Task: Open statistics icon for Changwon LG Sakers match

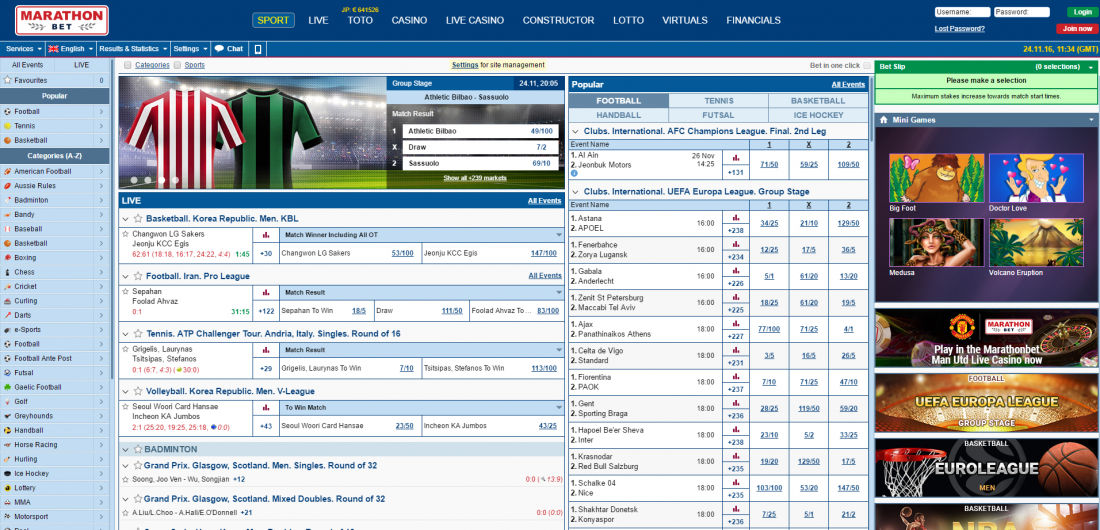Action: [x=266, y=234]
